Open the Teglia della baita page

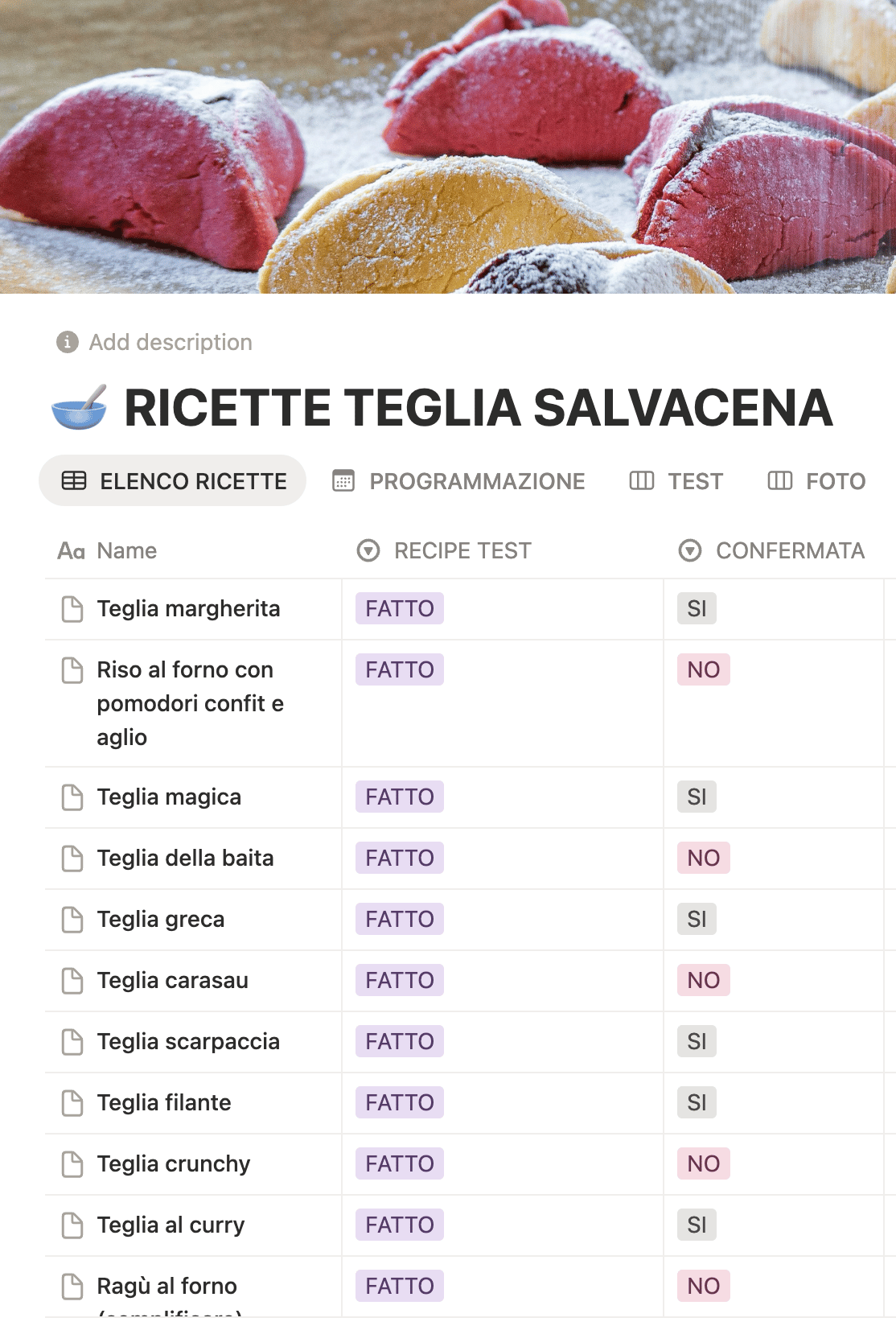[185, 859]
